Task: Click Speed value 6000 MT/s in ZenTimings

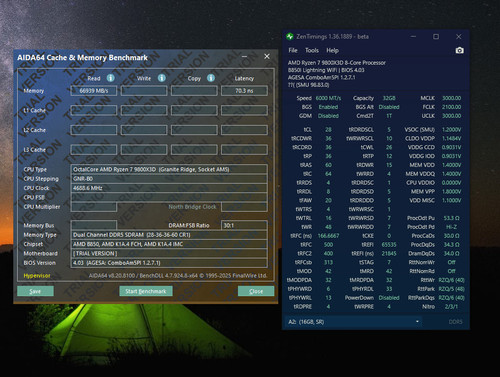Action: tap(328, 98)
